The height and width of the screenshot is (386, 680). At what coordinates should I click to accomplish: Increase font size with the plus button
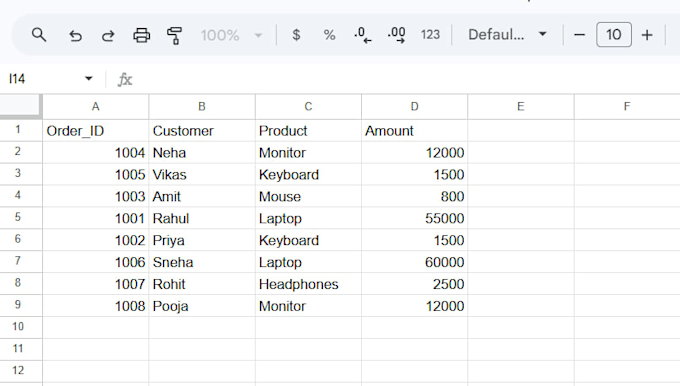647,35
